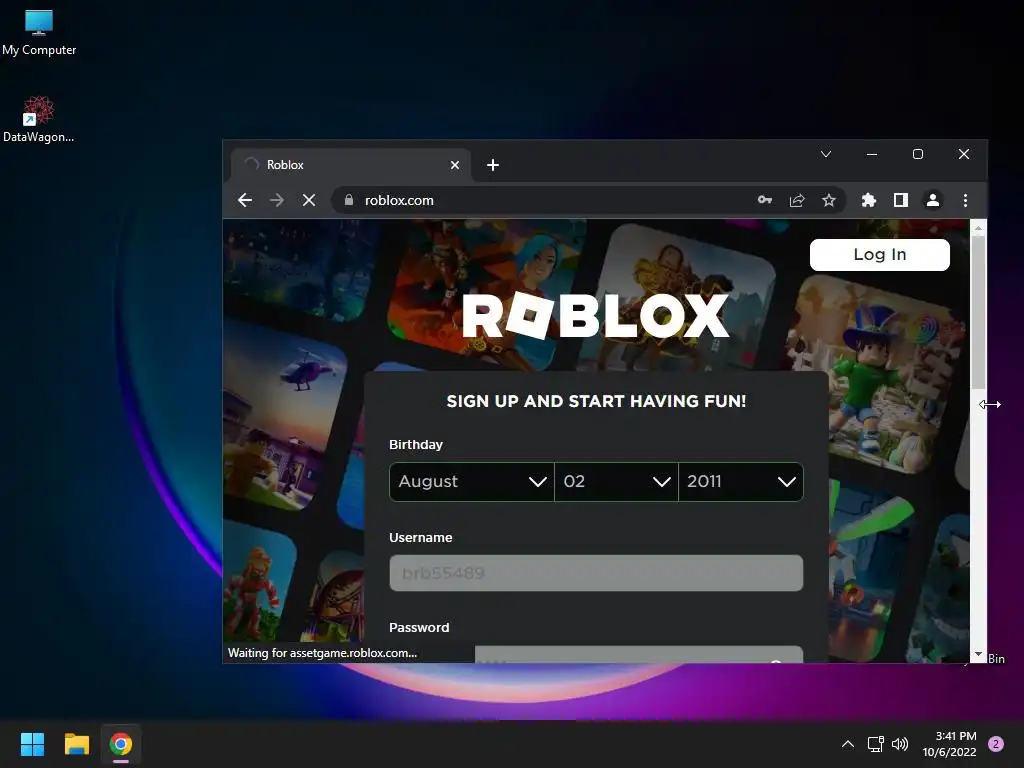Click the scrollbar up arrow
This screenshot has width=1024, height=768.
pyautogui.click(x=978, y=227)
